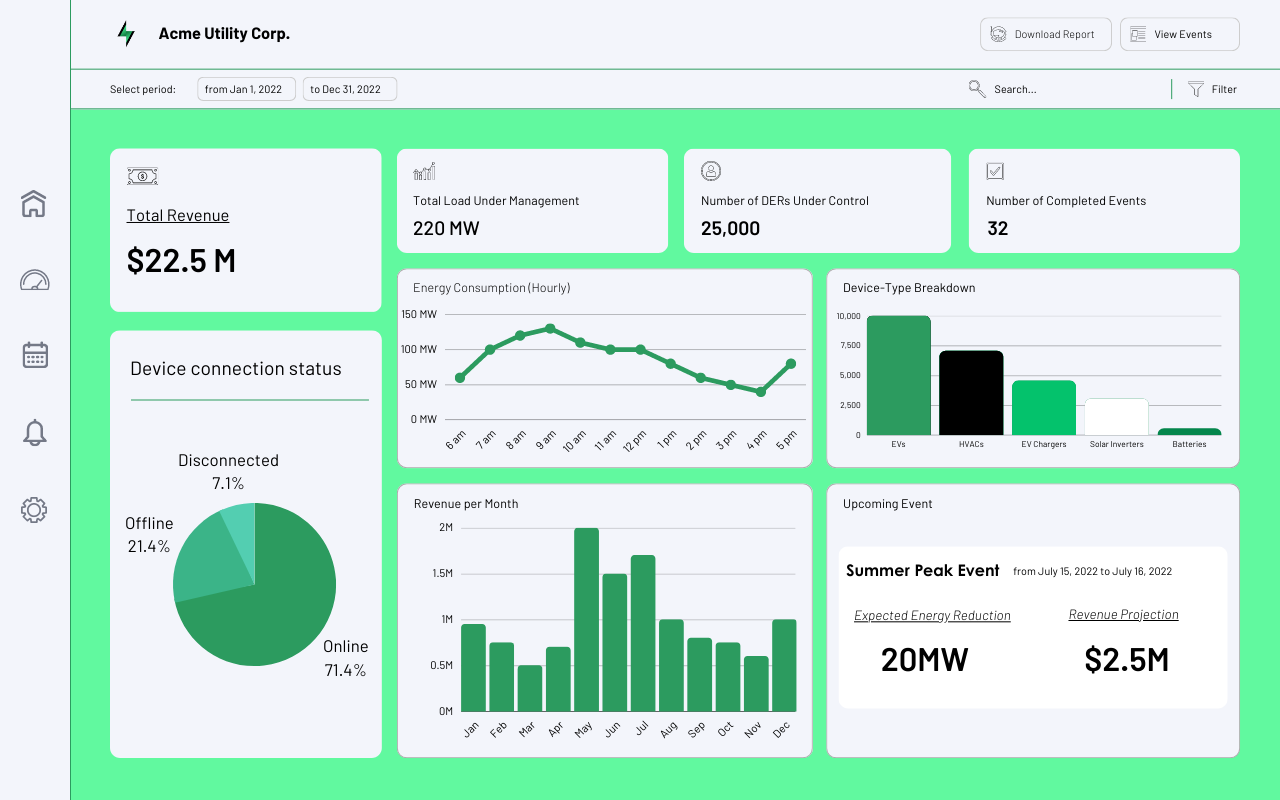Click the white Solar Inverters bar

[1117, 417]
